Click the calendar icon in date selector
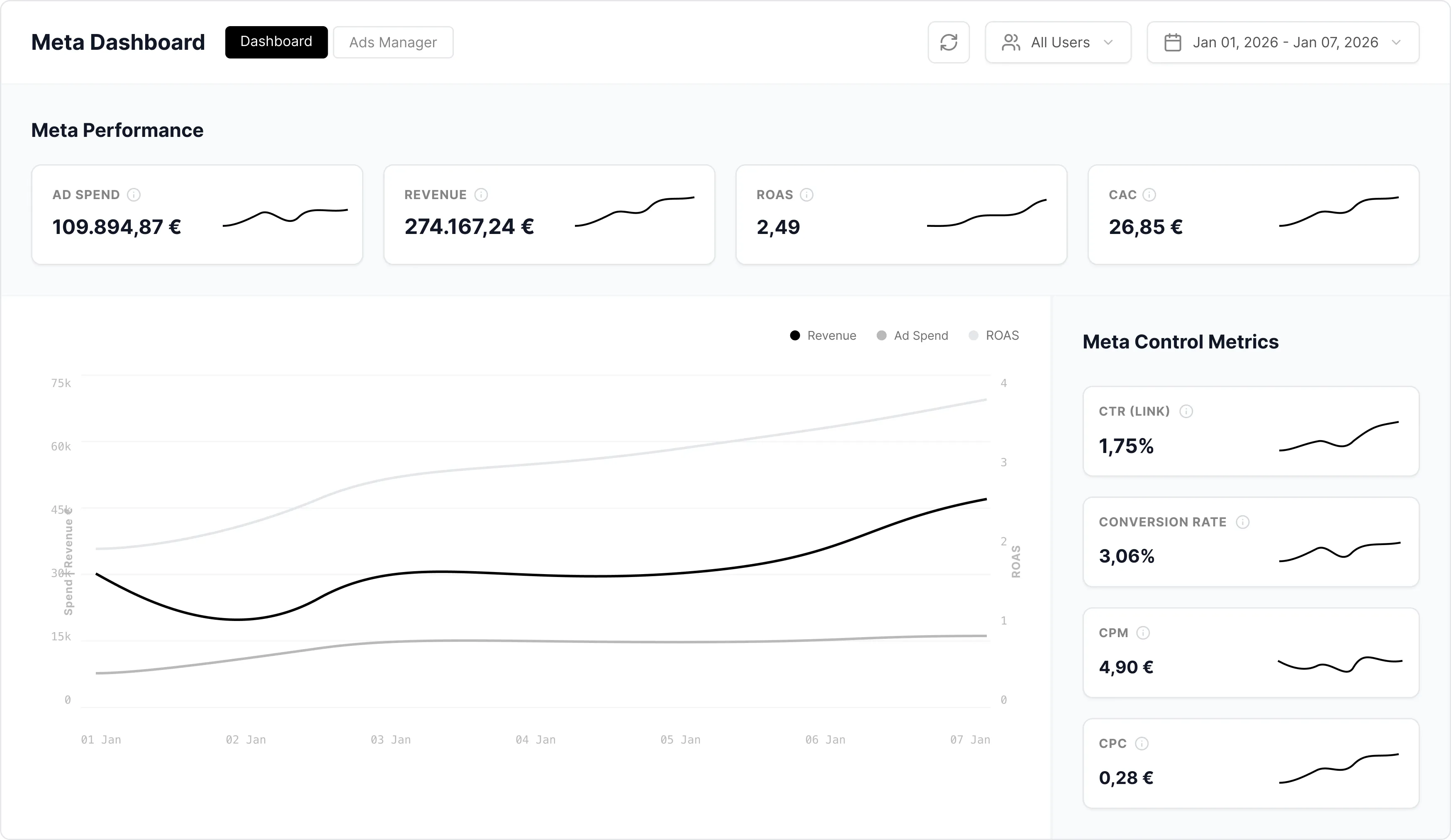The image size is (1451, 840). coord(1173,43)
